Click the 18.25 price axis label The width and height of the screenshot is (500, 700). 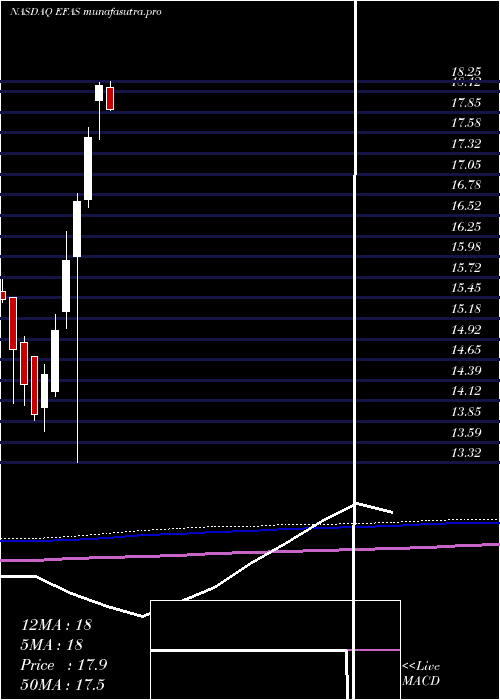tap(466, 71)
